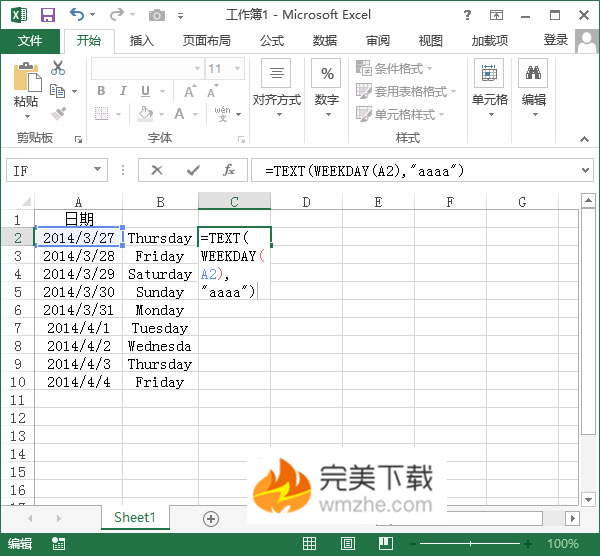Click the Undo arrow icon
600x556 pixels.
point(77,15)
